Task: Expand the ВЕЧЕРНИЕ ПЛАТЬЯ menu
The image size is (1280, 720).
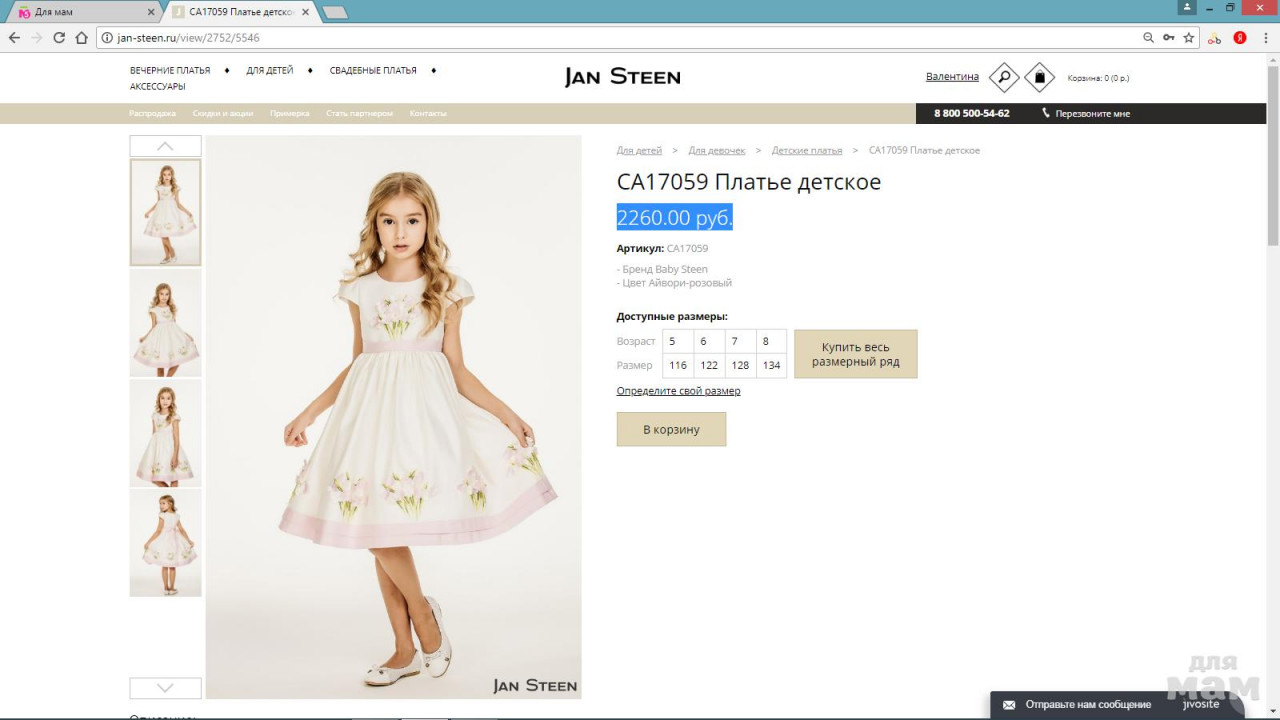Action: click(x=170, y=71)
